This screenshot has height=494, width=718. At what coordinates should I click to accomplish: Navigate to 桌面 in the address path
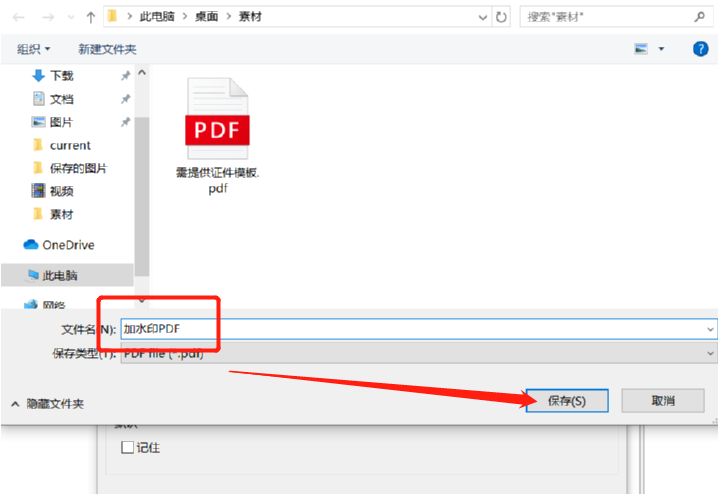pyautogui.click(x=207, y=16)
